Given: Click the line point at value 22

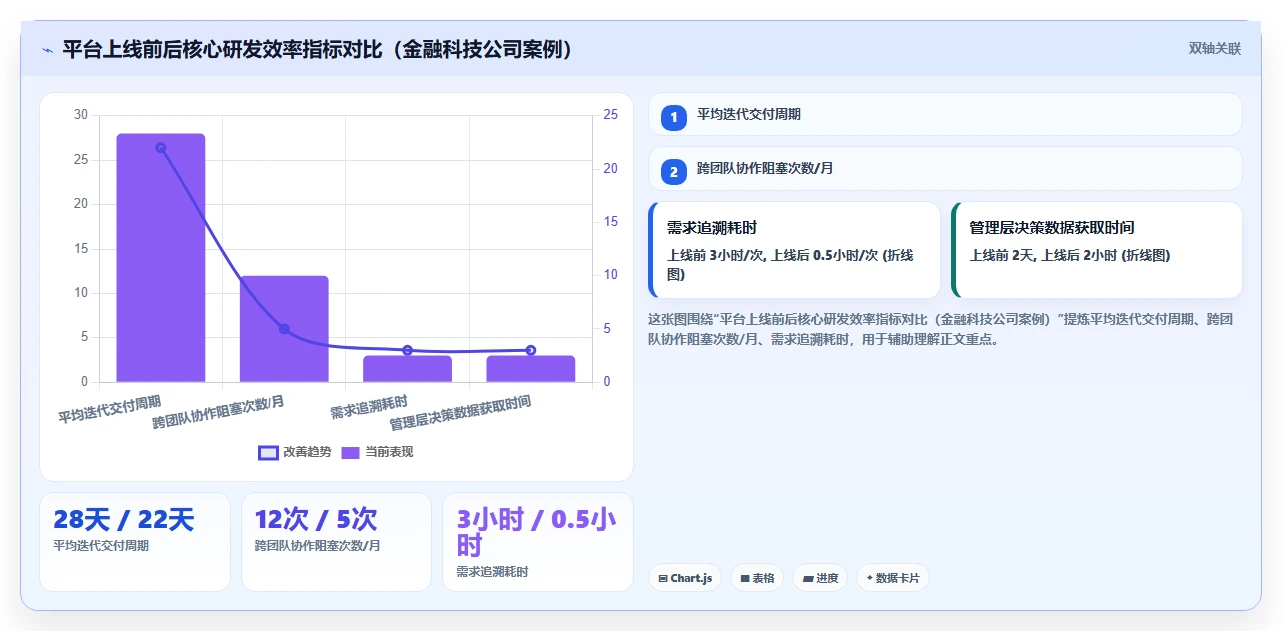Looking at the screenshot, I should pyautogui.click(x=160, y=148).
